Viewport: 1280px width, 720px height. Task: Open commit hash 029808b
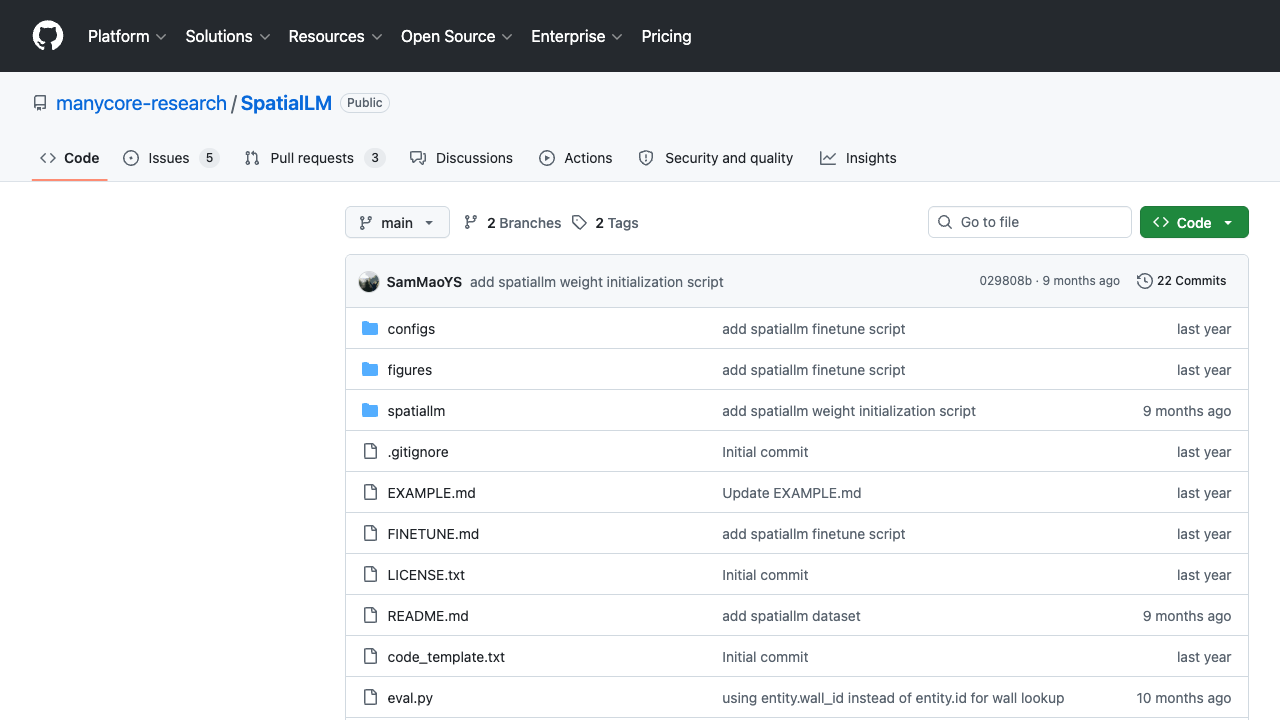pyautogui.click(x=1005, y=281)
